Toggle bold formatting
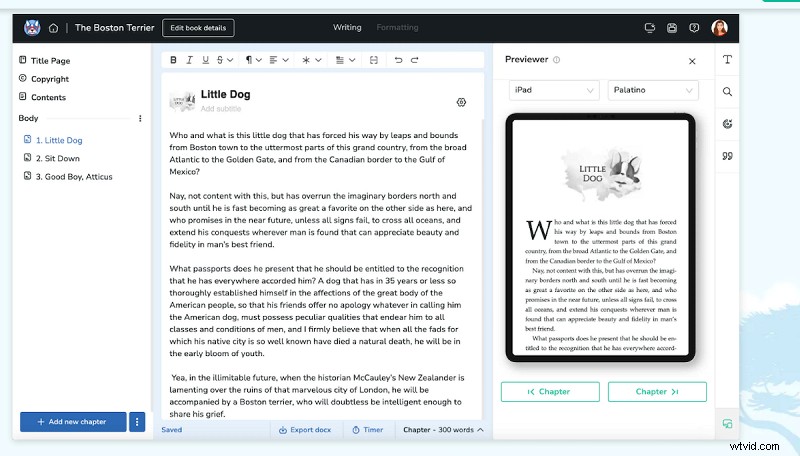The height and width of the screenshot is (456, 800). 173,60
